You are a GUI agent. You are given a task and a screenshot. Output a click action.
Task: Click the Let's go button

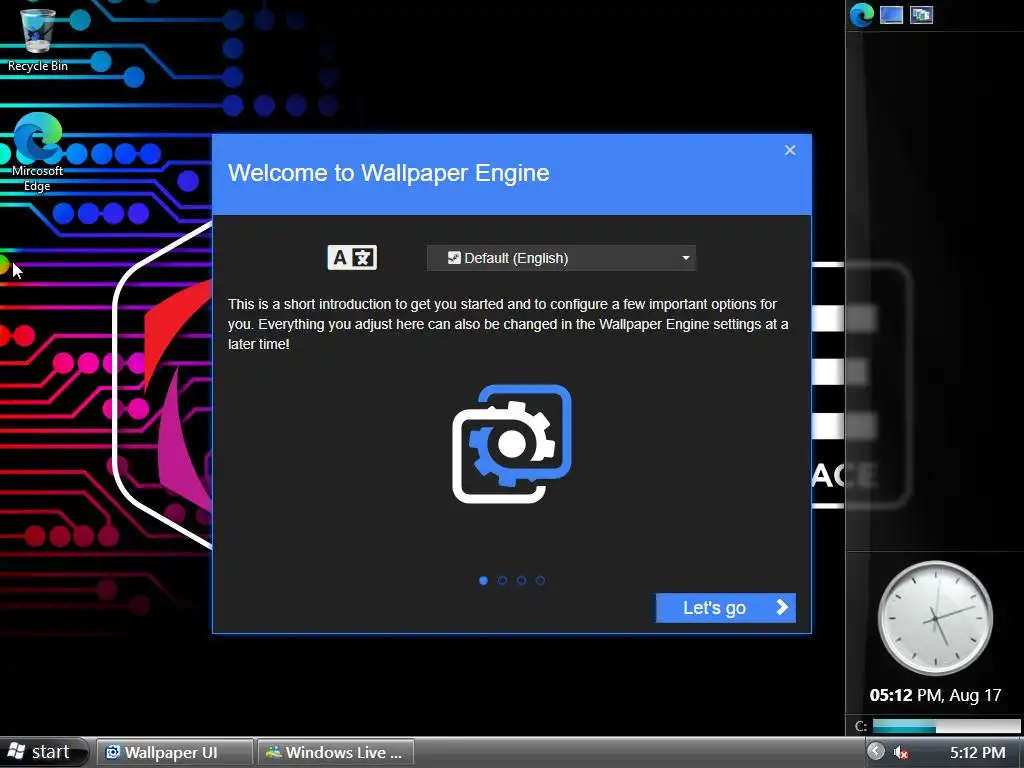[726, 608]
